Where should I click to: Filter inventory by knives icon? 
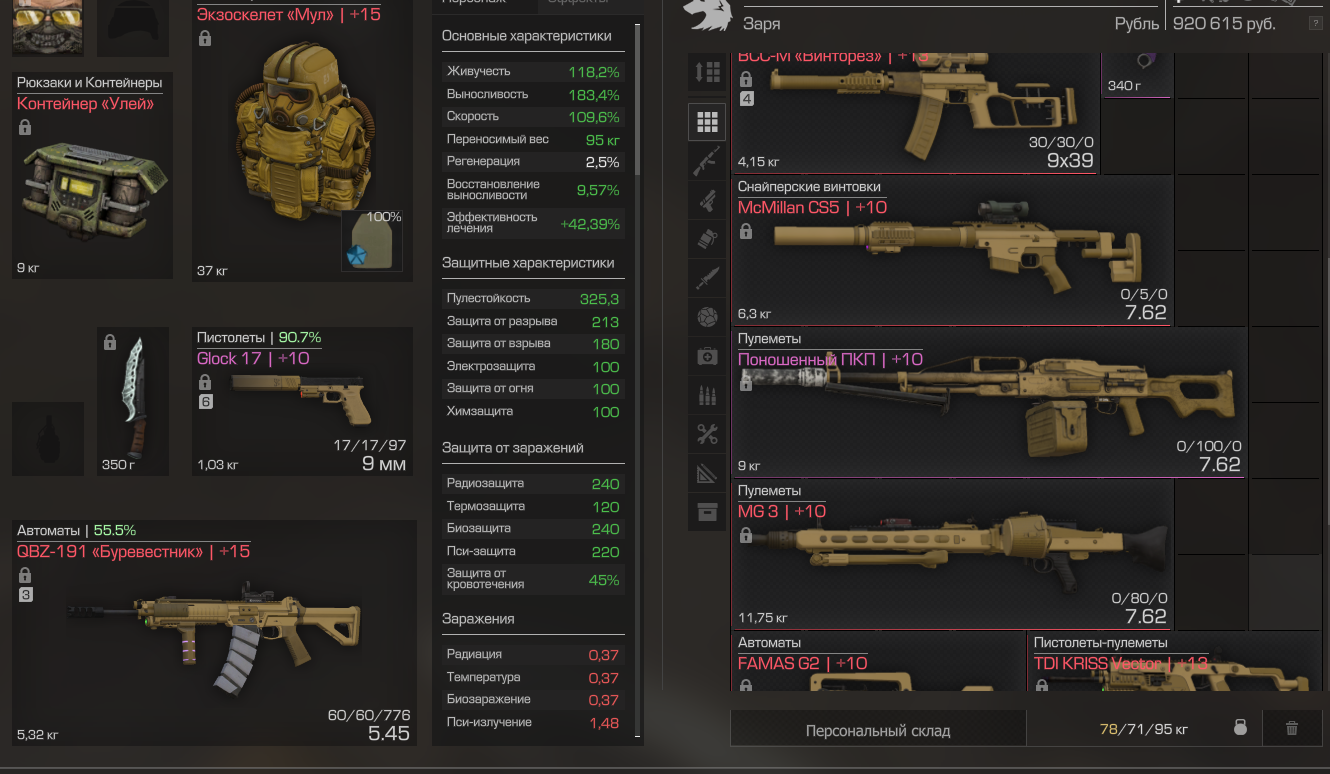pyautogui.click(x=707, y=278)
